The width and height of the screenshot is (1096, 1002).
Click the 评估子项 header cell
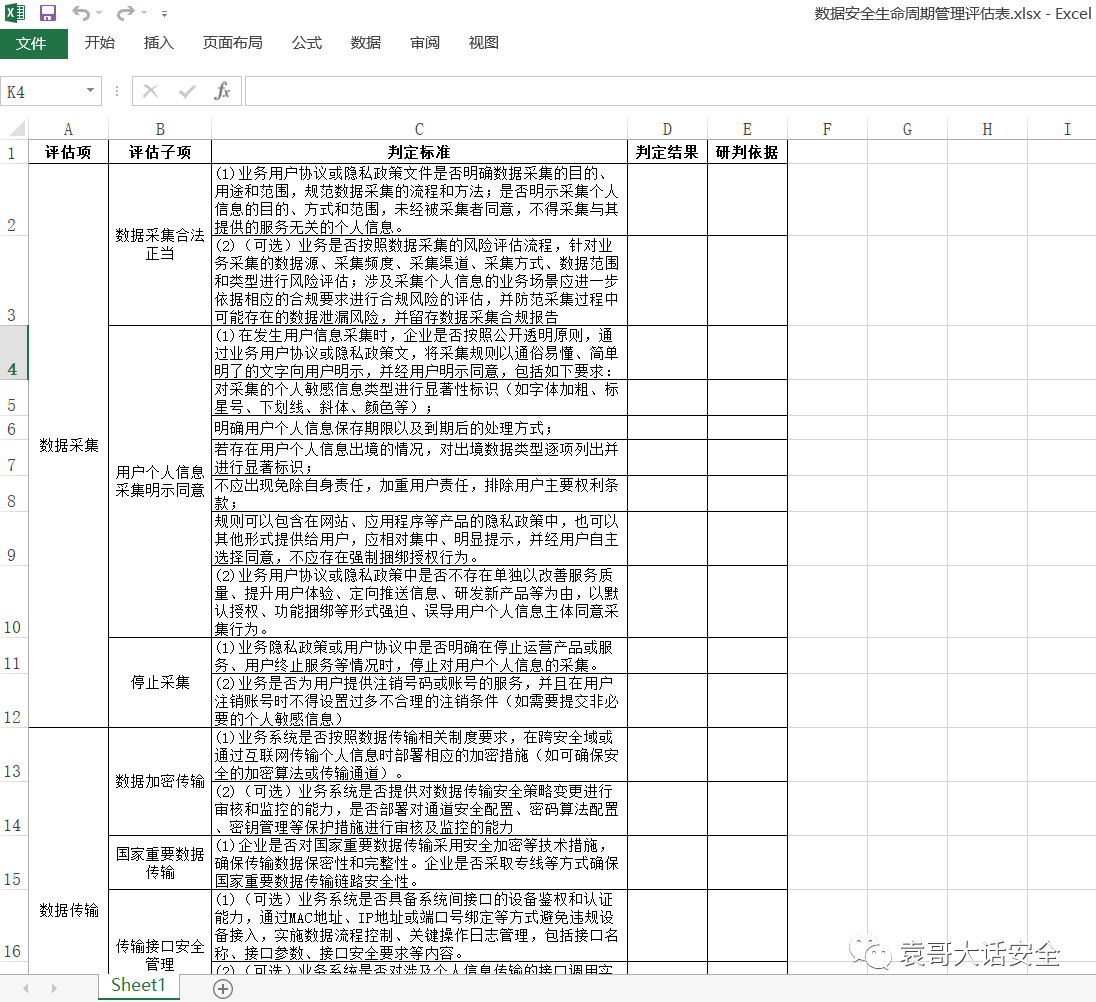coord(159,152)
